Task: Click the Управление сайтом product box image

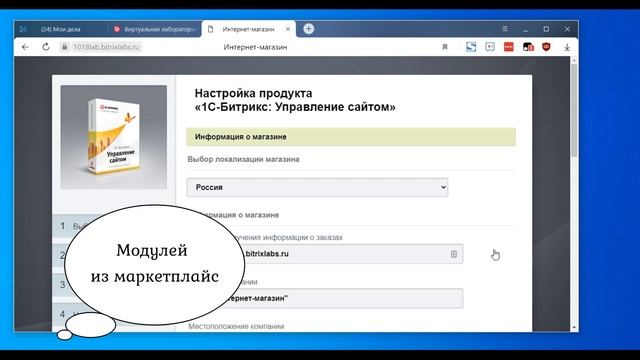Action: click(x=113, y=137)
